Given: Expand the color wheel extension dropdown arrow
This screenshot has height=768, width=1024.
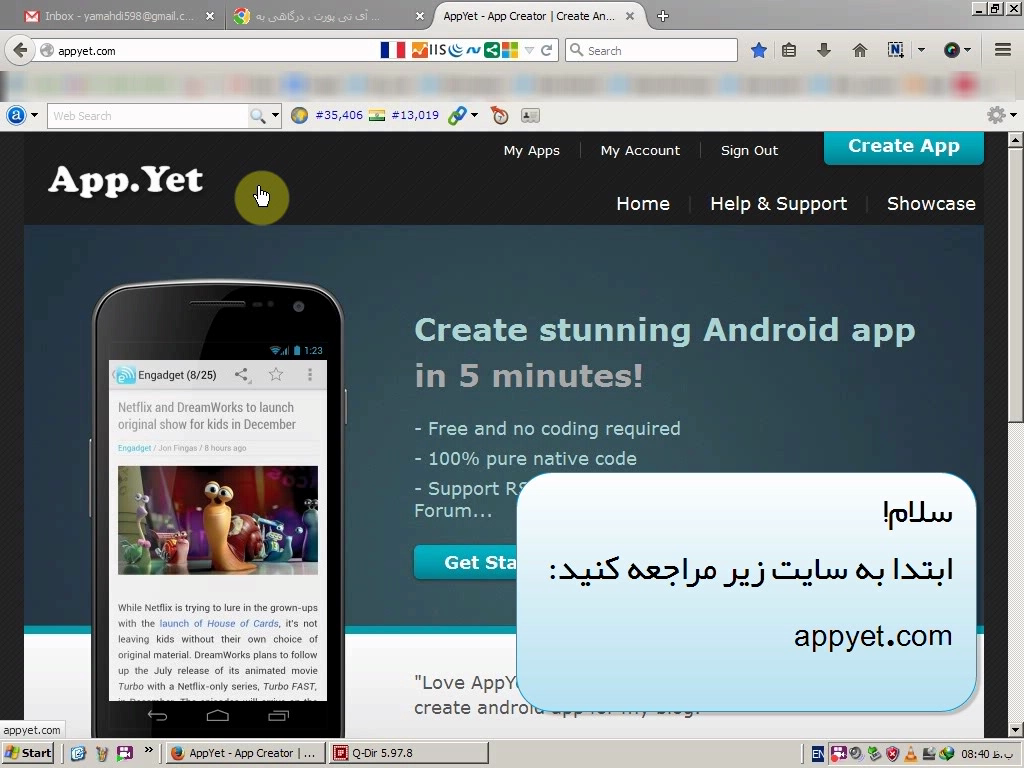Looking at the screenshot, I should pyautogui.click(x=967, y=50).
